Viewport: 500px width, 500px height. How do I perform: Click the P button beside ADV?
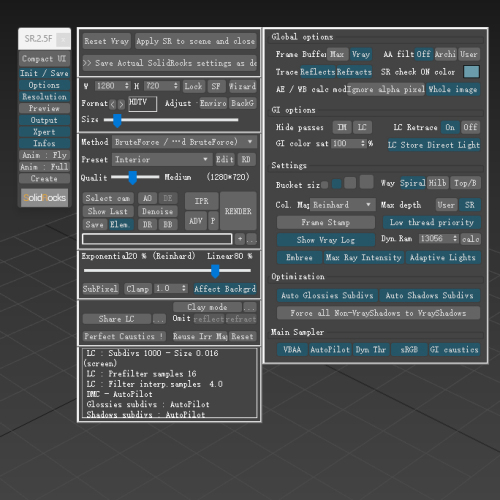213,221
